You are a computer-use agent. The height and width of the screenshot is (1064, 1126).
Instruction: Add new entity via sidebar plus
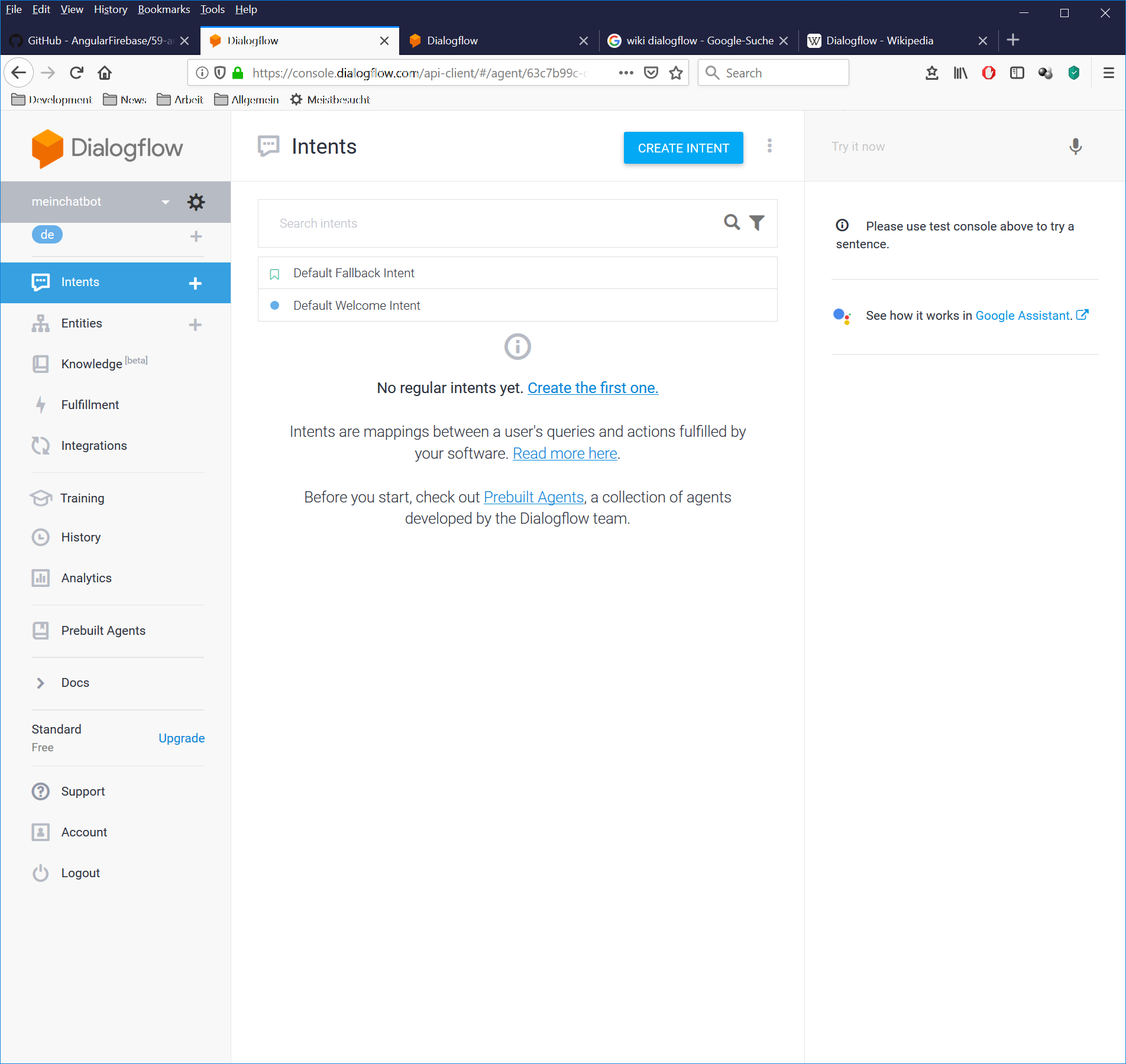[x=195, y=325]
